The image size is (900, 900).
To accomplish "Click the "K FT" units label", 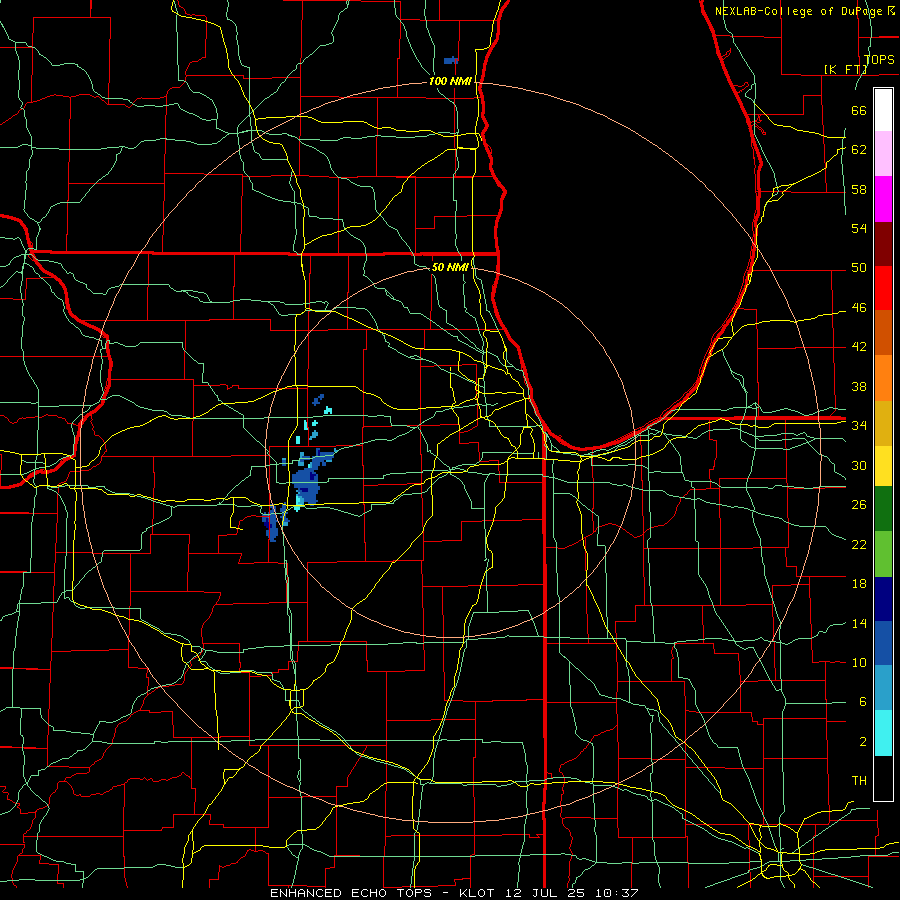I will [846, 69].
